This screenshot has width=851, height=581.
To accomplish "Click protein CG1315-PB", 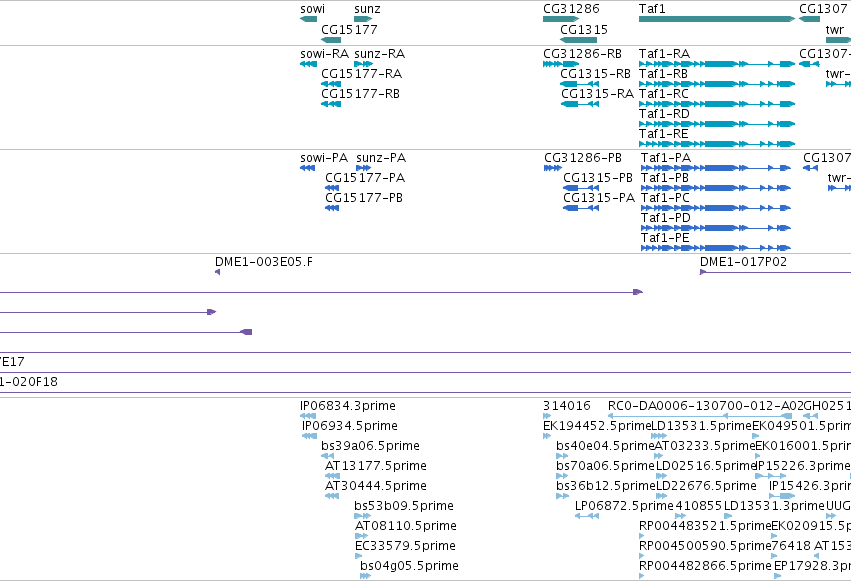I will 581,188.
